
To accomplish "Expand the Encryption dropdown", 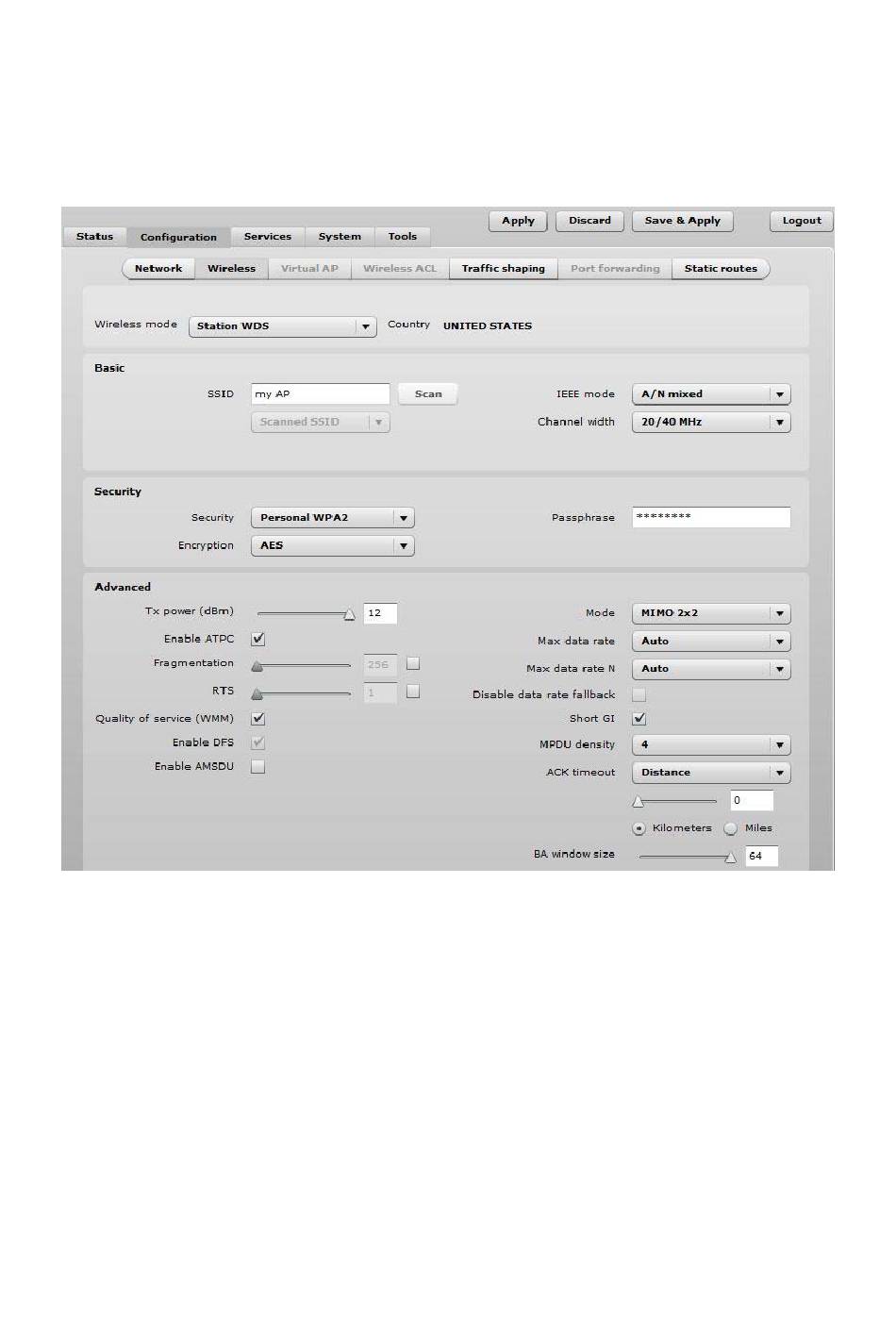I will 332,546.
